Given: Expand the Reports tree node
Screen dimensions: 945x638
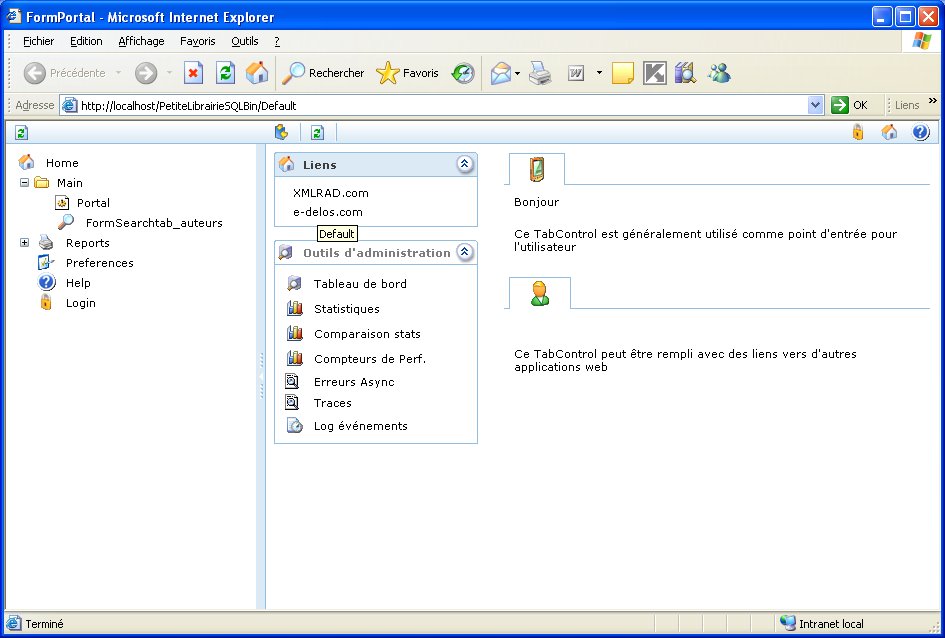Looking at the screenshot, I should click(x=24, y=243).
